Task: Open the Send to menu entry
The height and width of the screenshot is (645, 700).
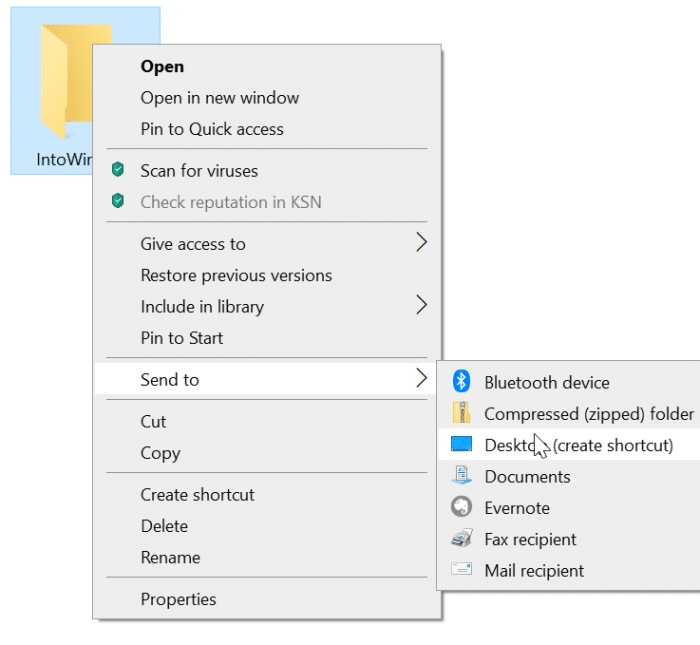Action: [267, 379]
